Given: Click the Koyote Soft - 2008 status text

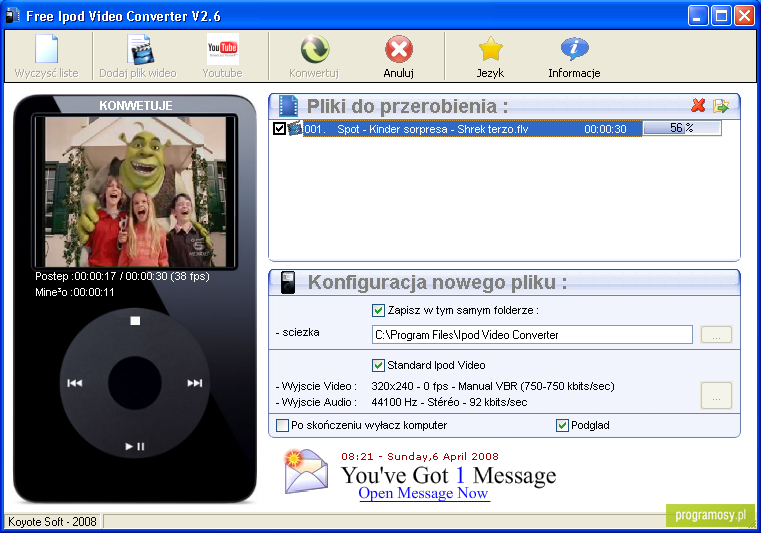Looking at the screenshot, I should tap(52, 522).
